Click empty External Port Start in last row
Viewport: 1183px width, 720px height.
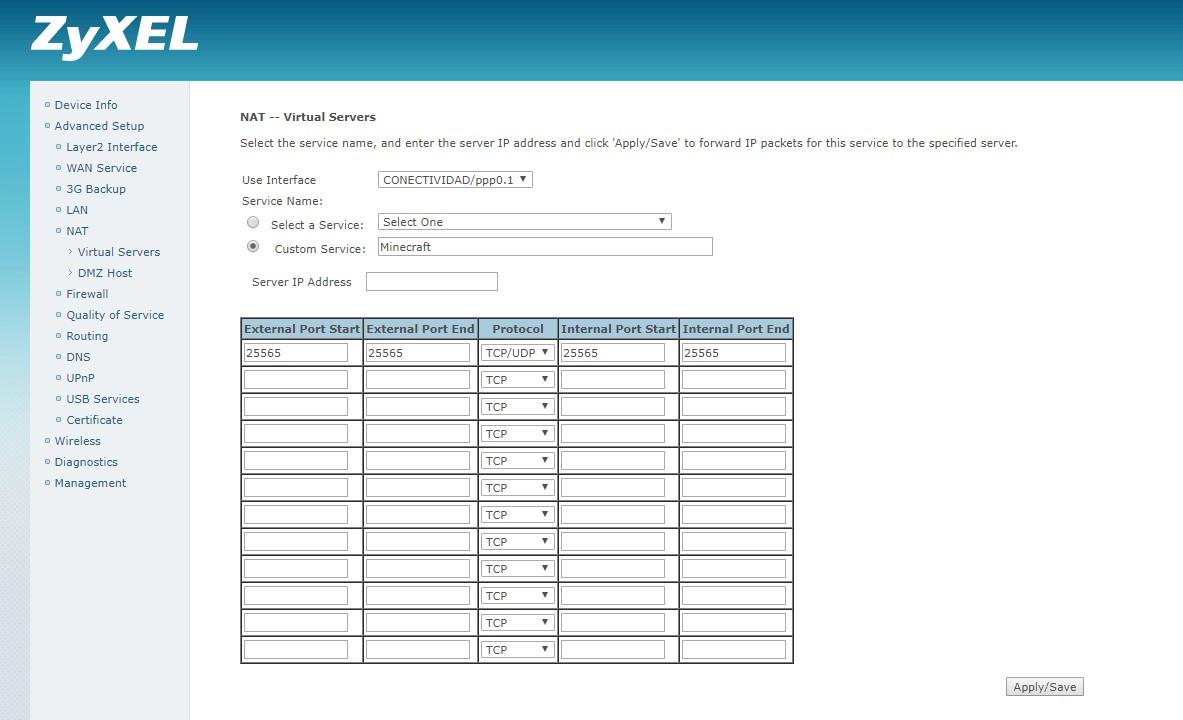(296, 650)
